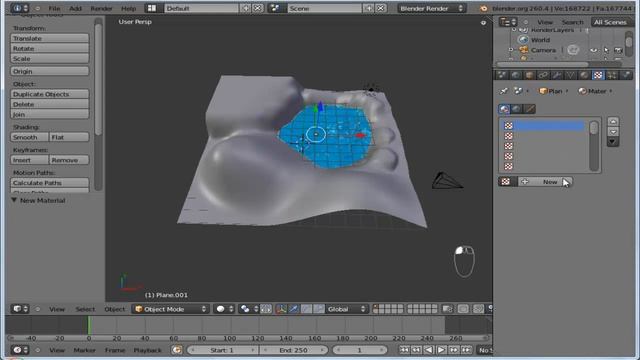Open the pivot point dropdown
The width and height of the screenshot is (640, 360).
coord(249,309)
